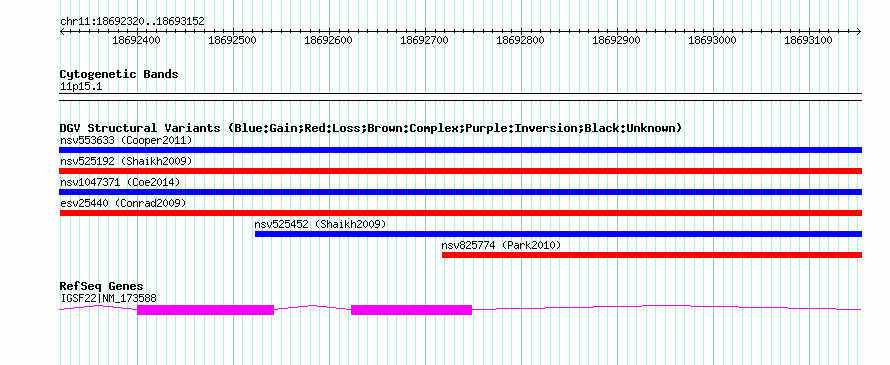Open the nsv525452 (Shaikh2009) blue gain bar
The width and height of the screenshot is (890, 365).
pos(559,234)
